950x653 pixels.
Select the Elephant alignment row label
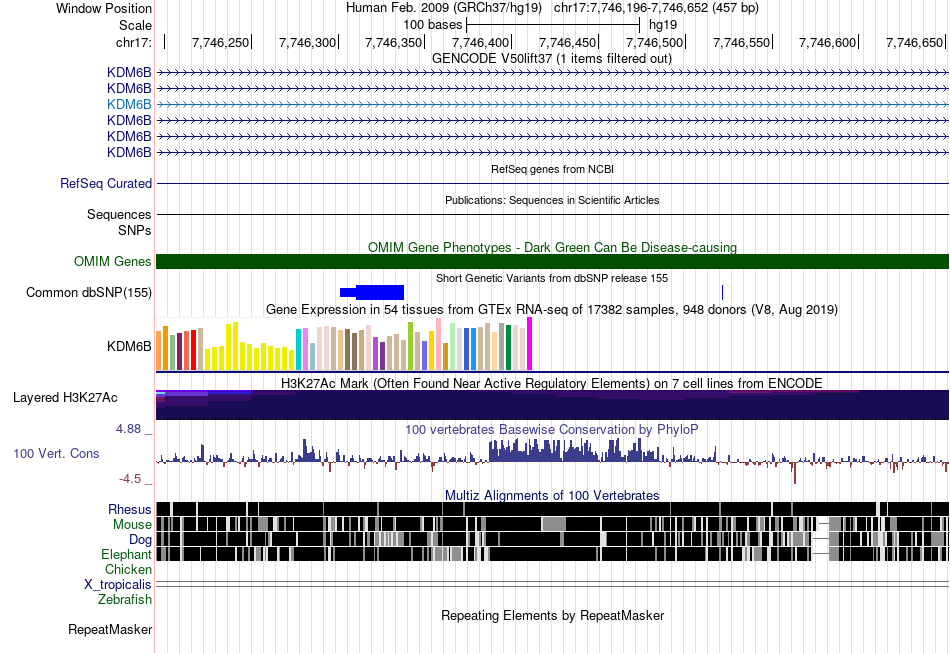[126, 554]
